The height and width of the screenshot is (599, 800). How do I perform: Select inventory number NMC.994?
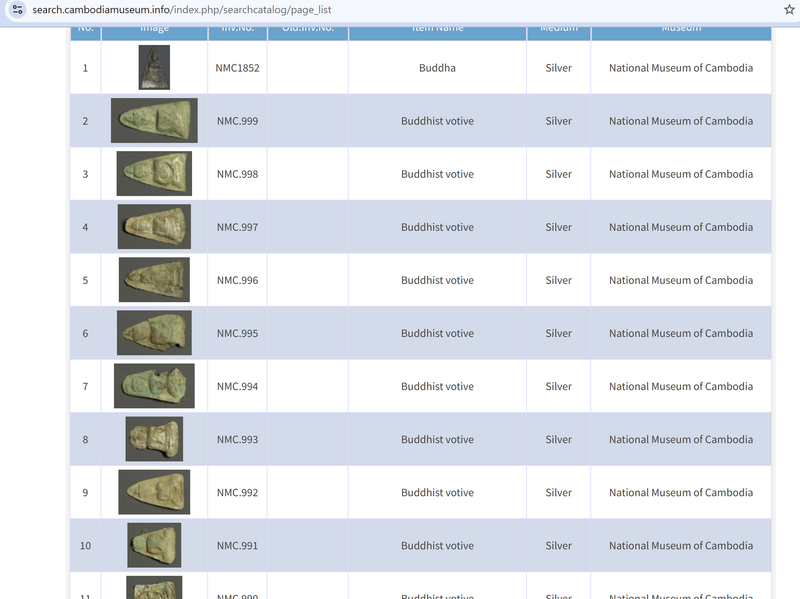coord(237,386)
